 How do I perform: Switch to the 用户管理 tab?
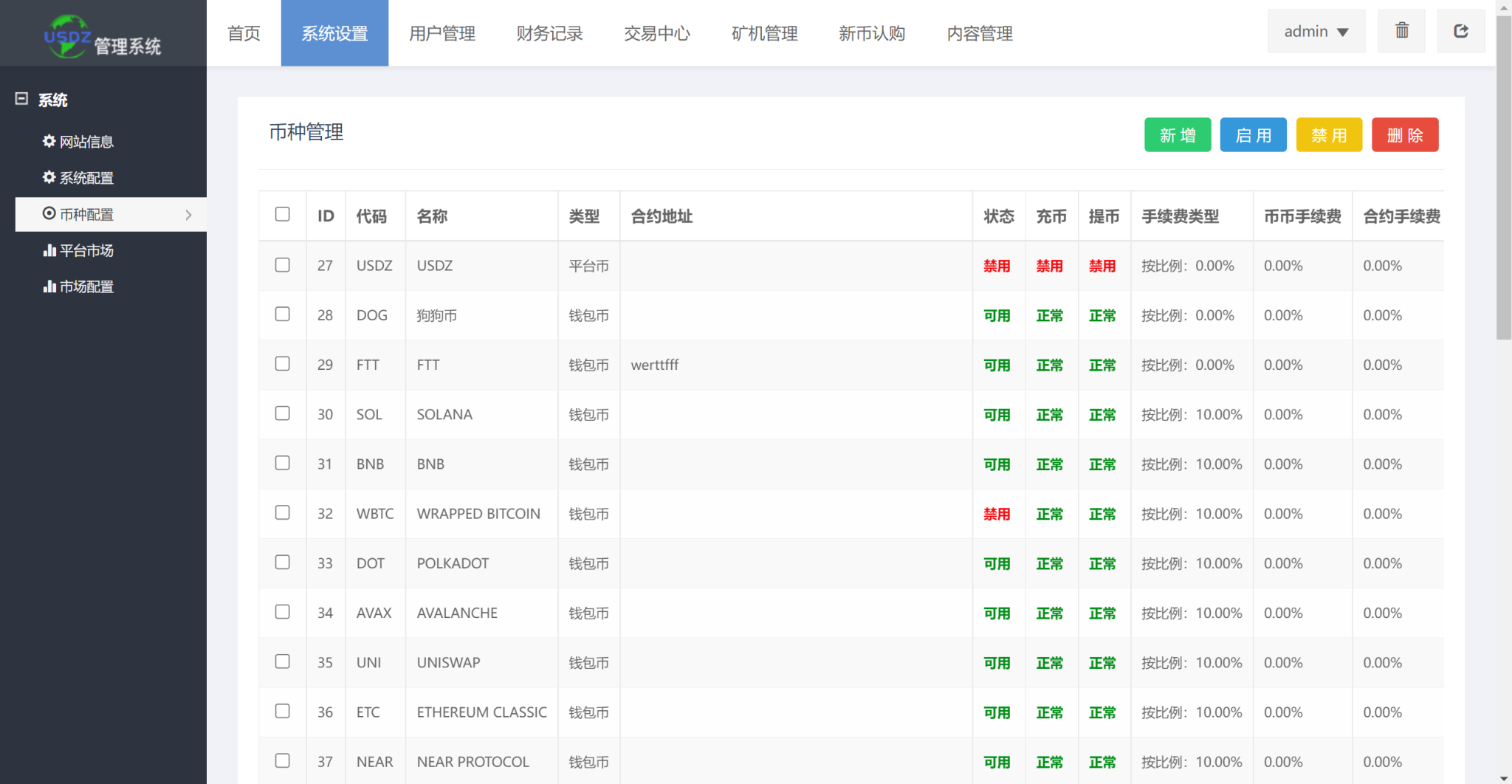tap(441, 33)
